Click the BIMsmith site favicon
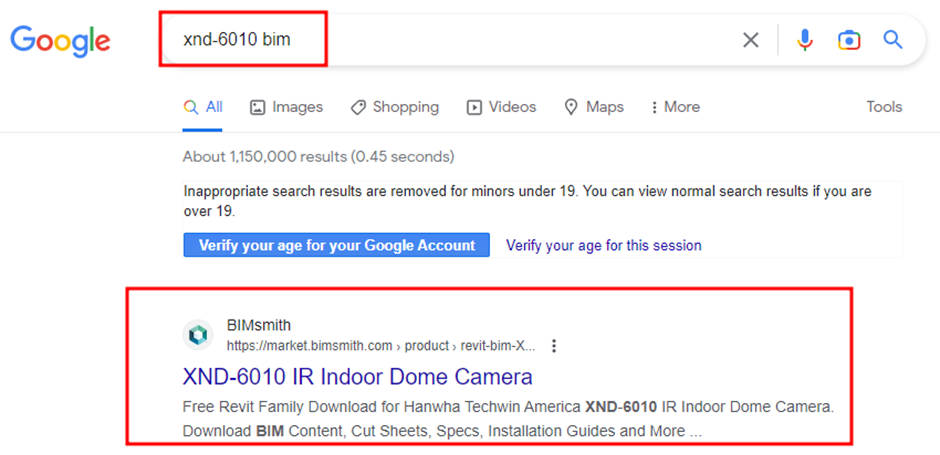 click(199, 335)
